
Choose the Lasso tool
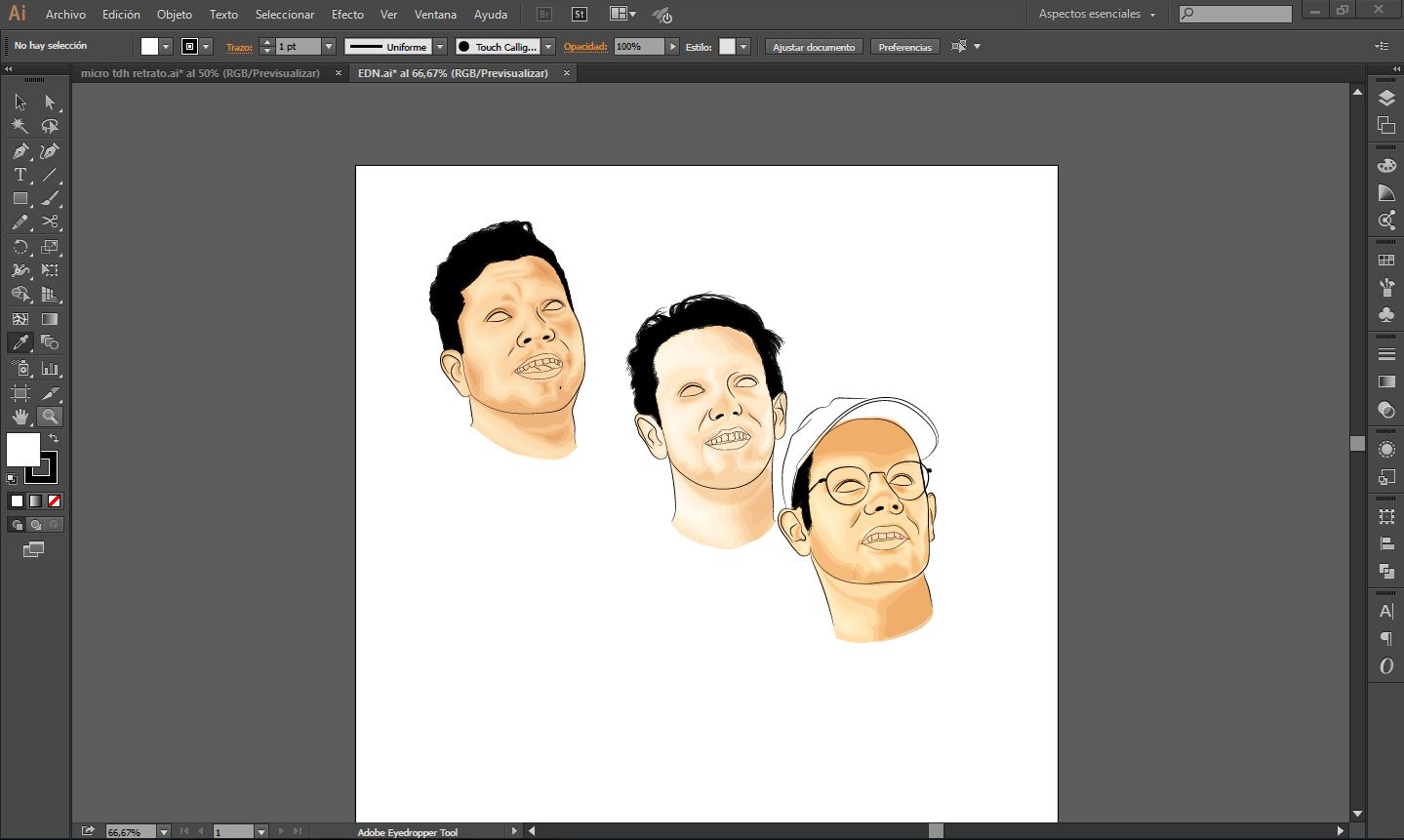point(50,127)
